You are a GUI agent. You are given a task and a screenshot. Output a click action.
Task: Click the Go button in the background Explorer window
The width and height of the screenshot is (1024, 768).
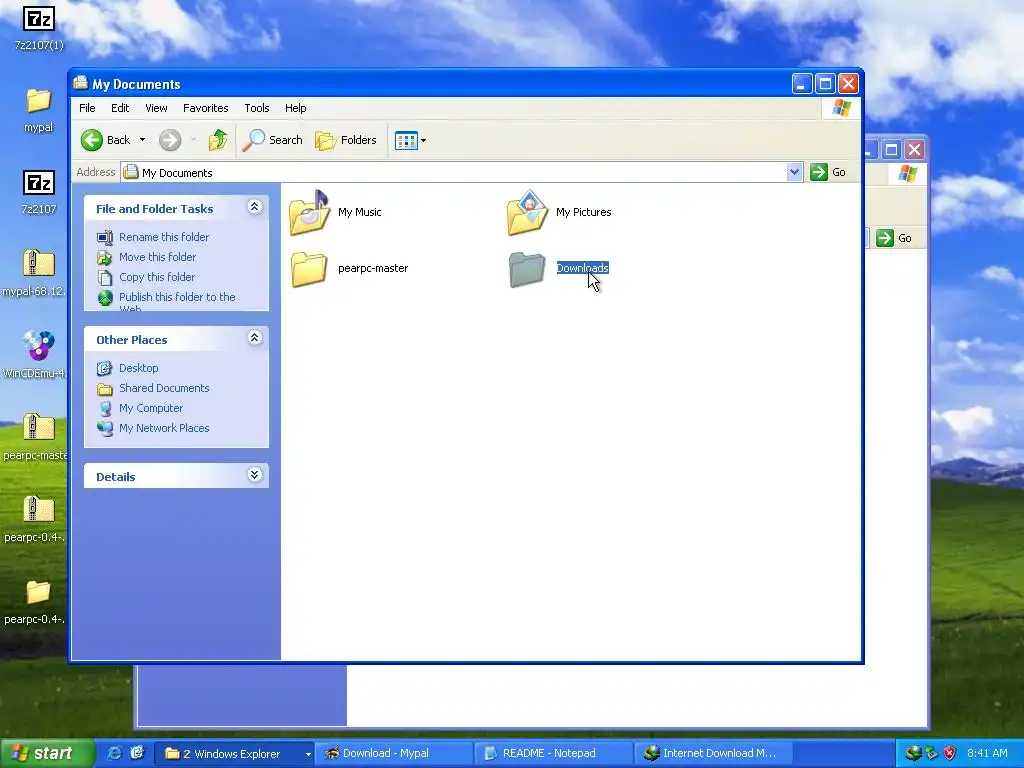[894, 238]
